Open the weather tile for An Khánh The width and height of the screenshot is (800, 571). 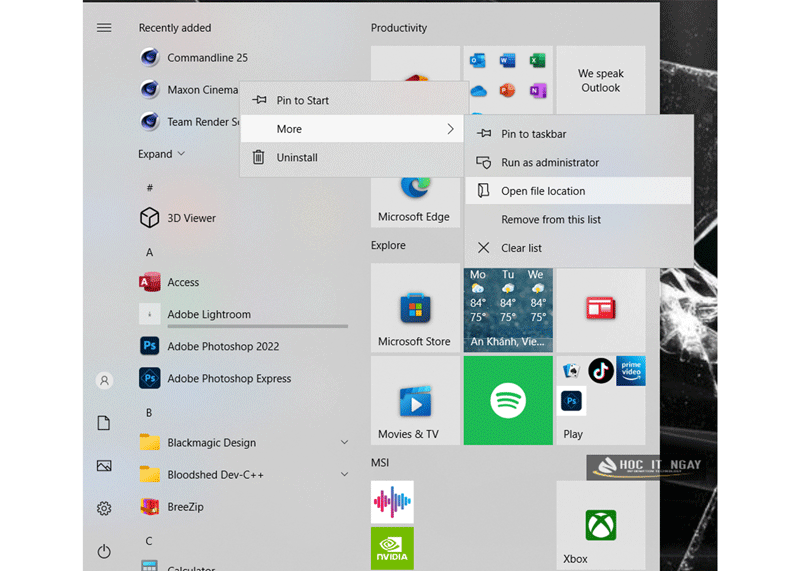pyautogui.click(x=508, y=310)
